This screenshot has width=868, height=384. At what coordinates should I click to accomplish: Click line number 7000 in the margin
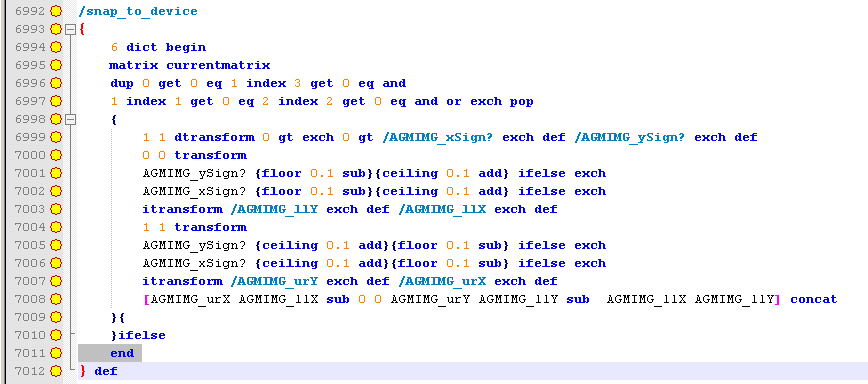pyautogui.click(x=30, y=155)
